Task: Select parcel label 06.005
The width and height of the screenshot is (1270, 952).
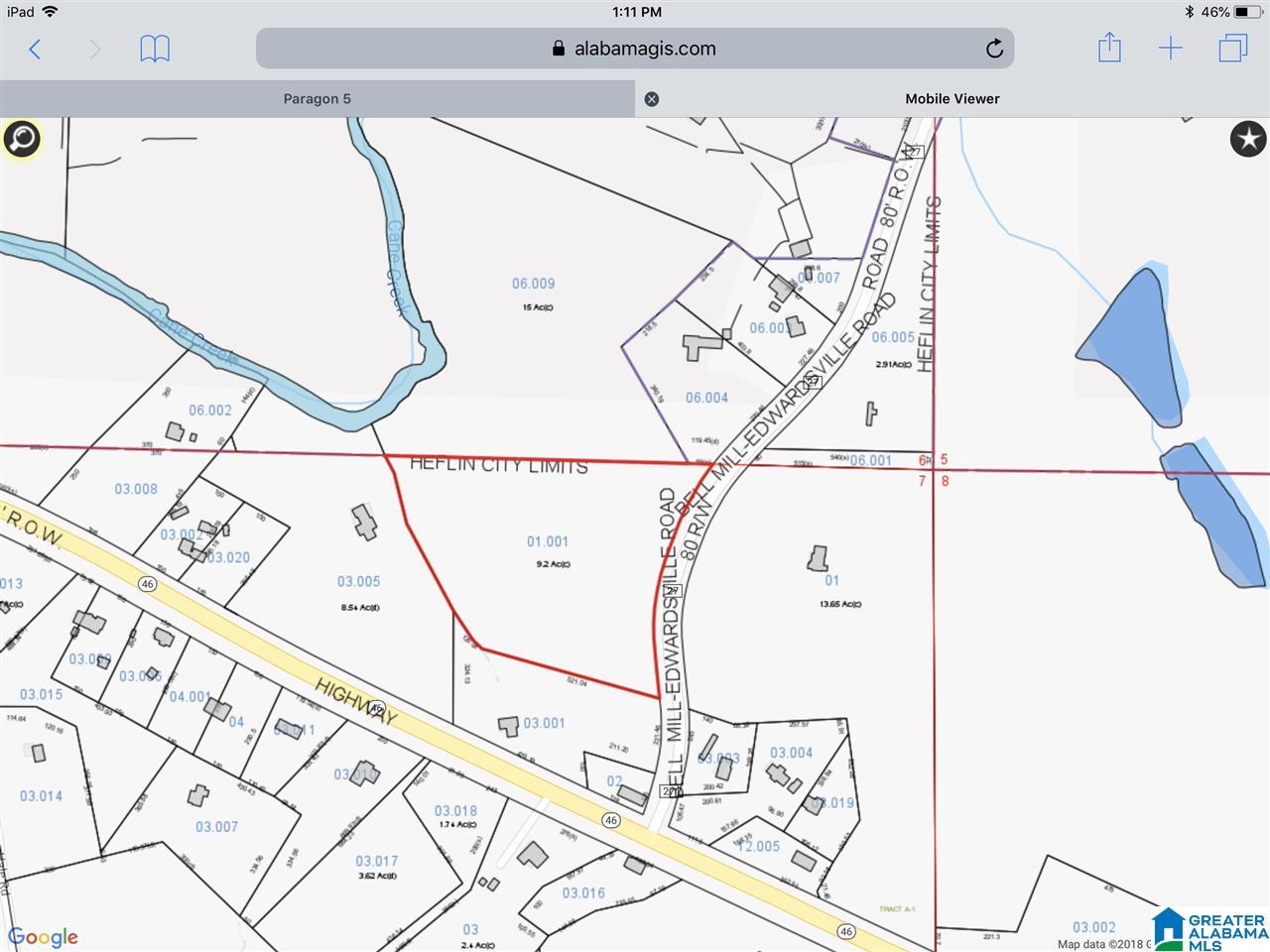Action: [893, 337]
